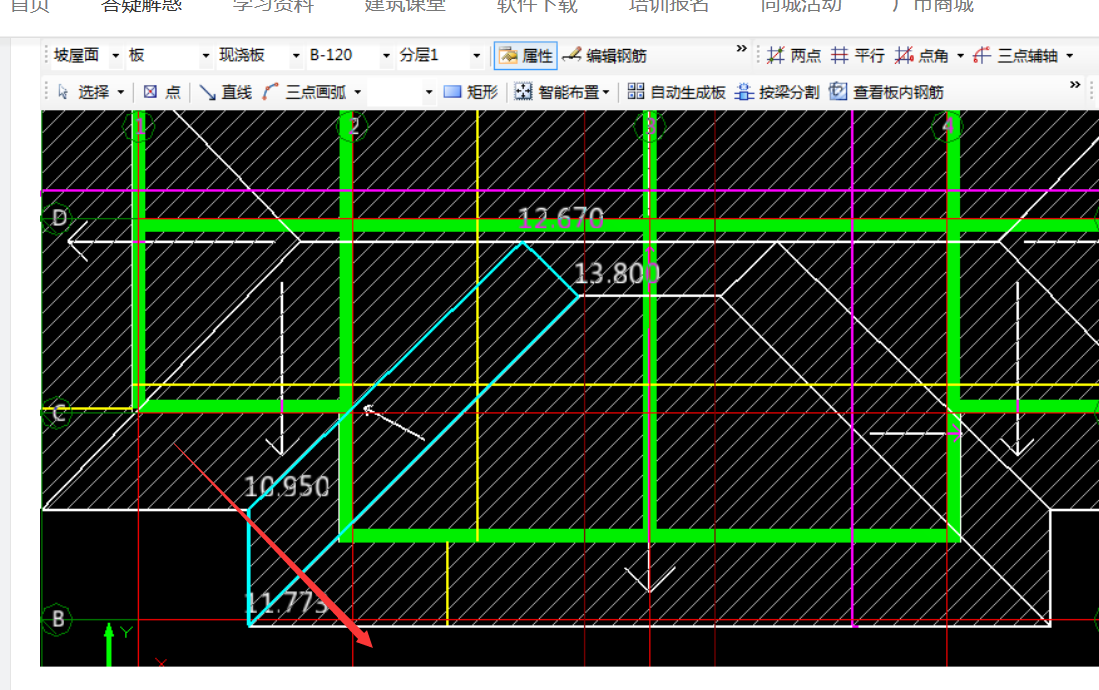Click the 10.950 elevation label
Screen dimensions: 1099x690
pos(287,487)
